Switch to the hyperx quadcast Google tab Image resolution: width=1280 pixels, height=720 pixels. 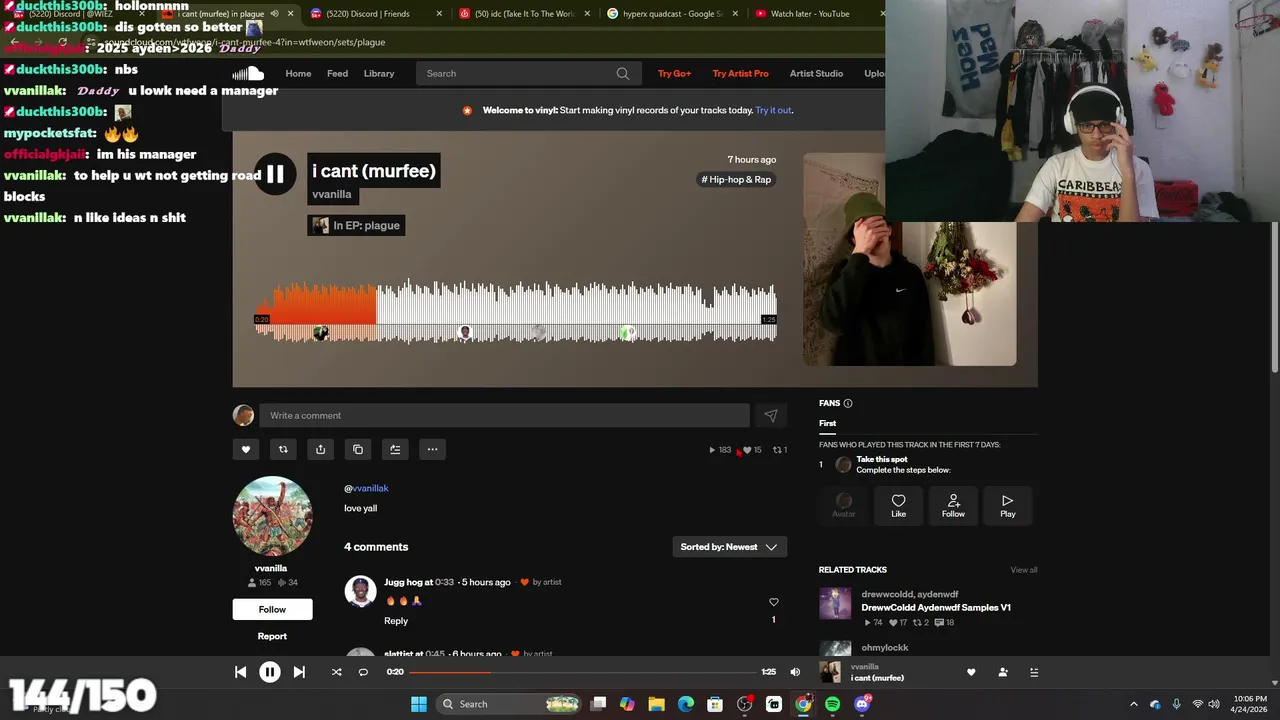(x=672, y=14)
